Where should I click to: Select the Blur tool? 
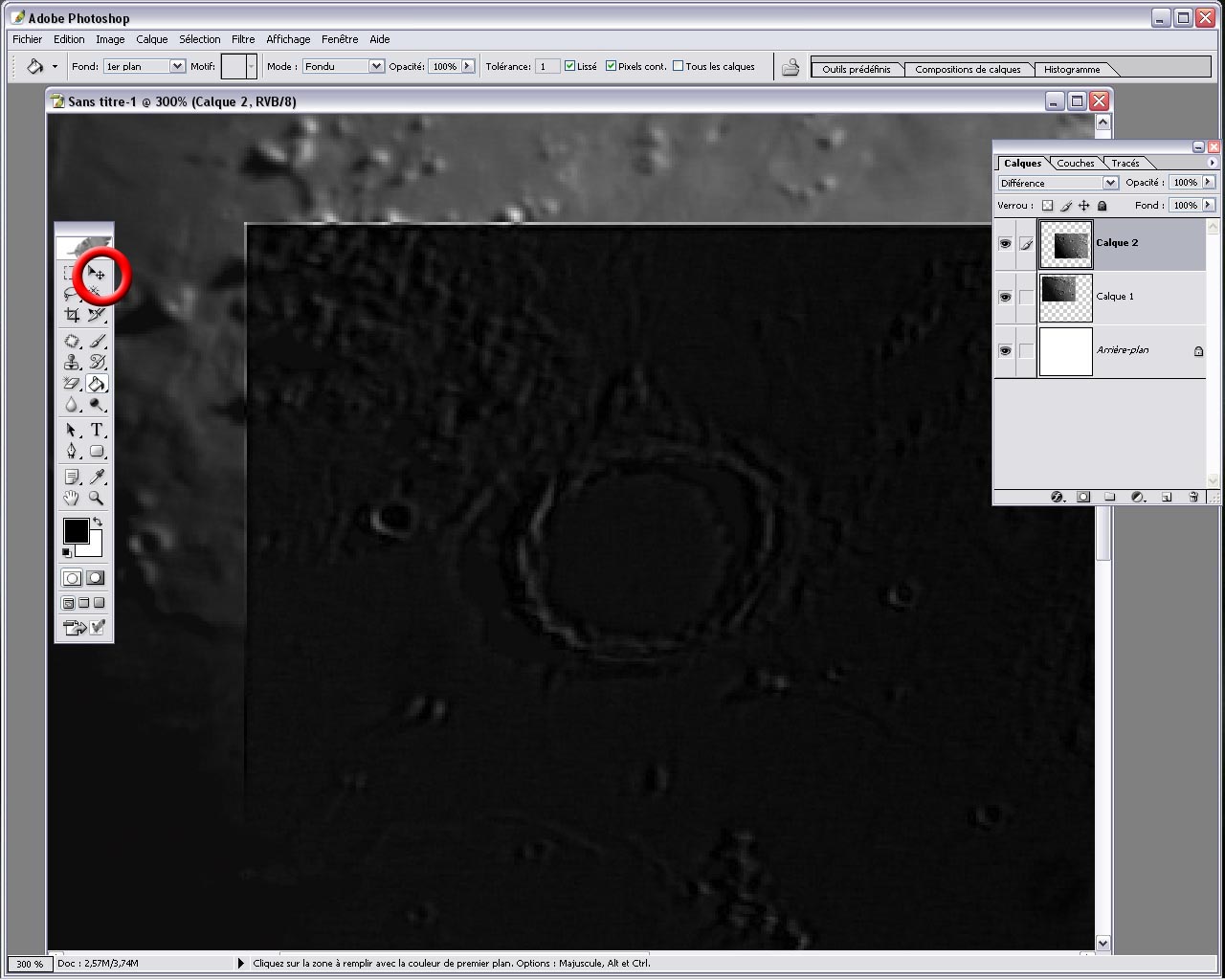(72, 404)
